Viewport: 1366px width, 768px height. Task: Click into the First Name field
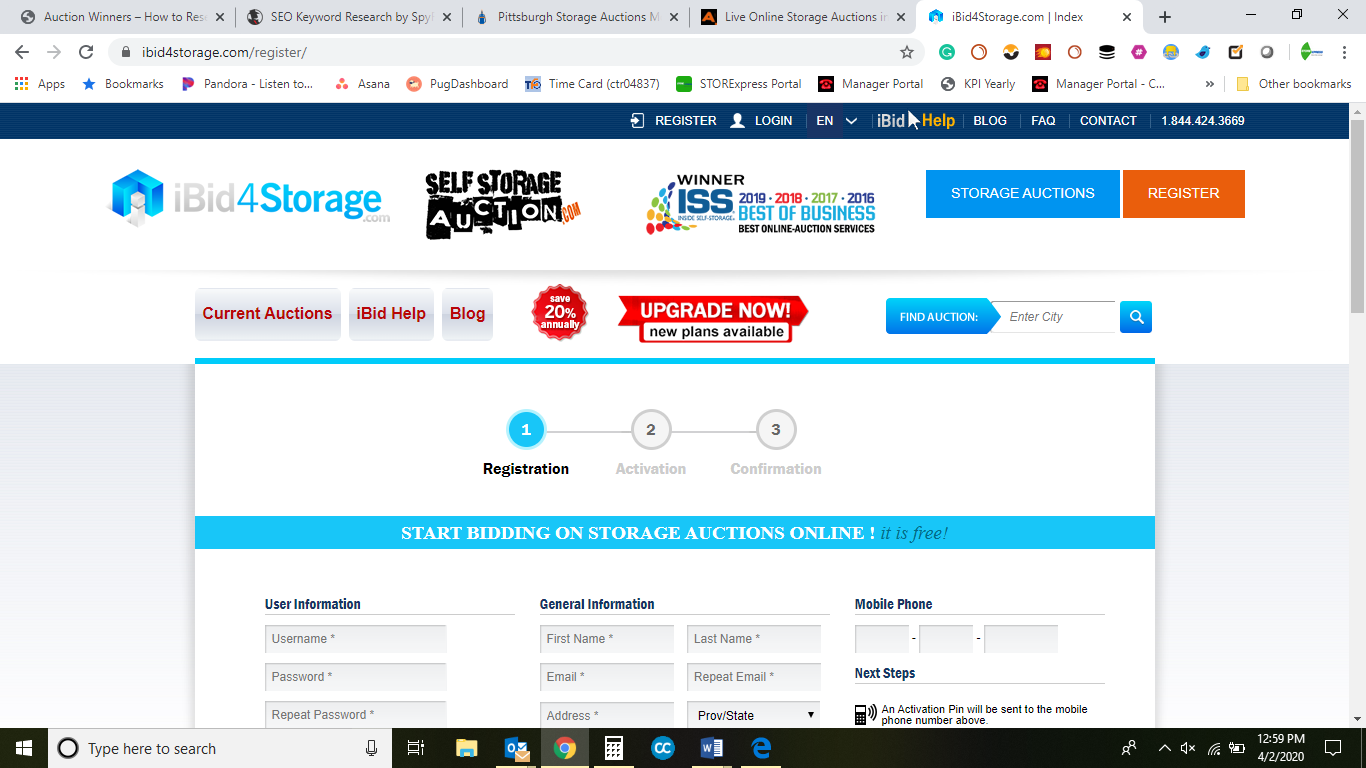607,639
